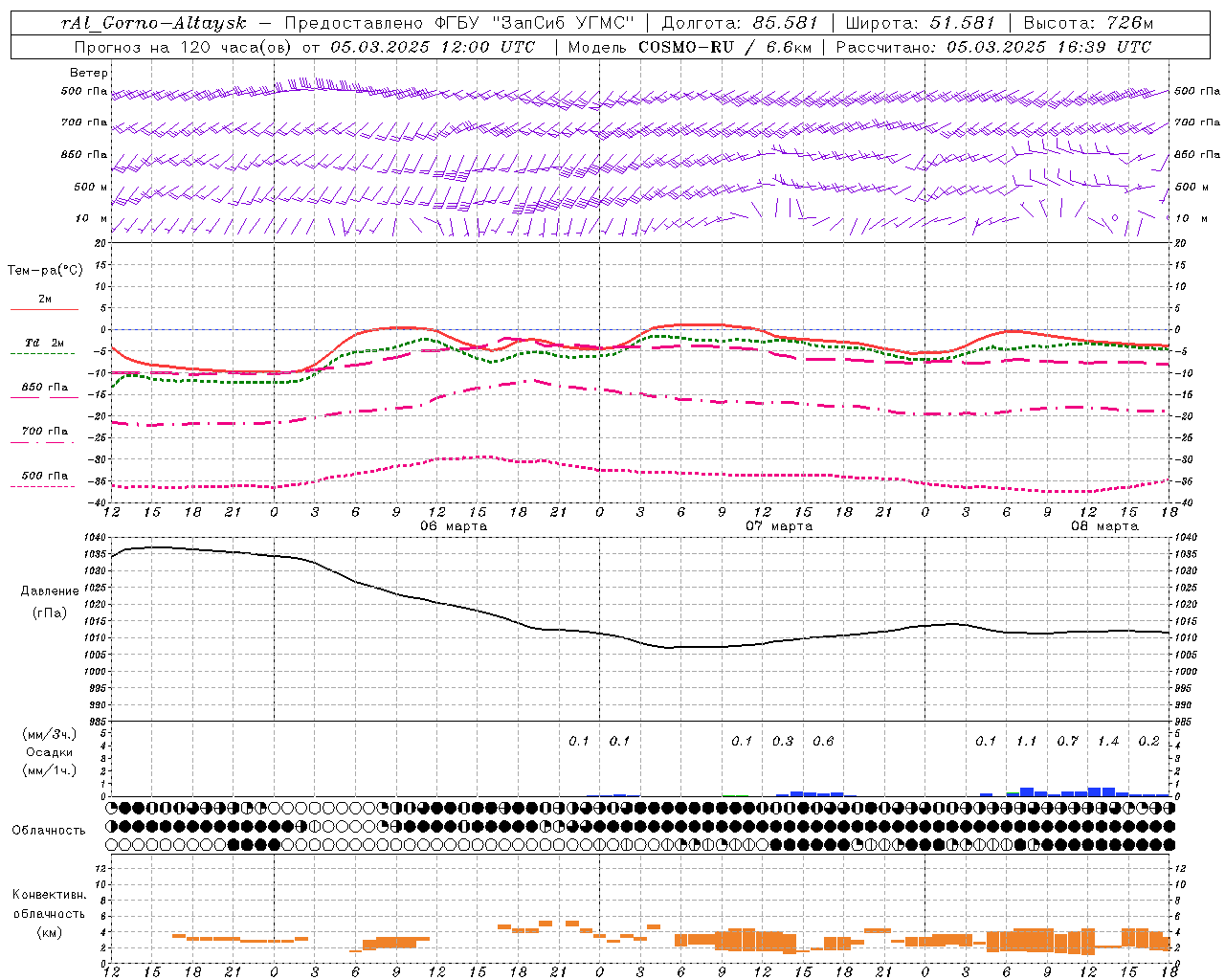Click the 700 гПа temperature legend entry
The width and height of the screenshot is (1225, 980).
coord(44,432)
